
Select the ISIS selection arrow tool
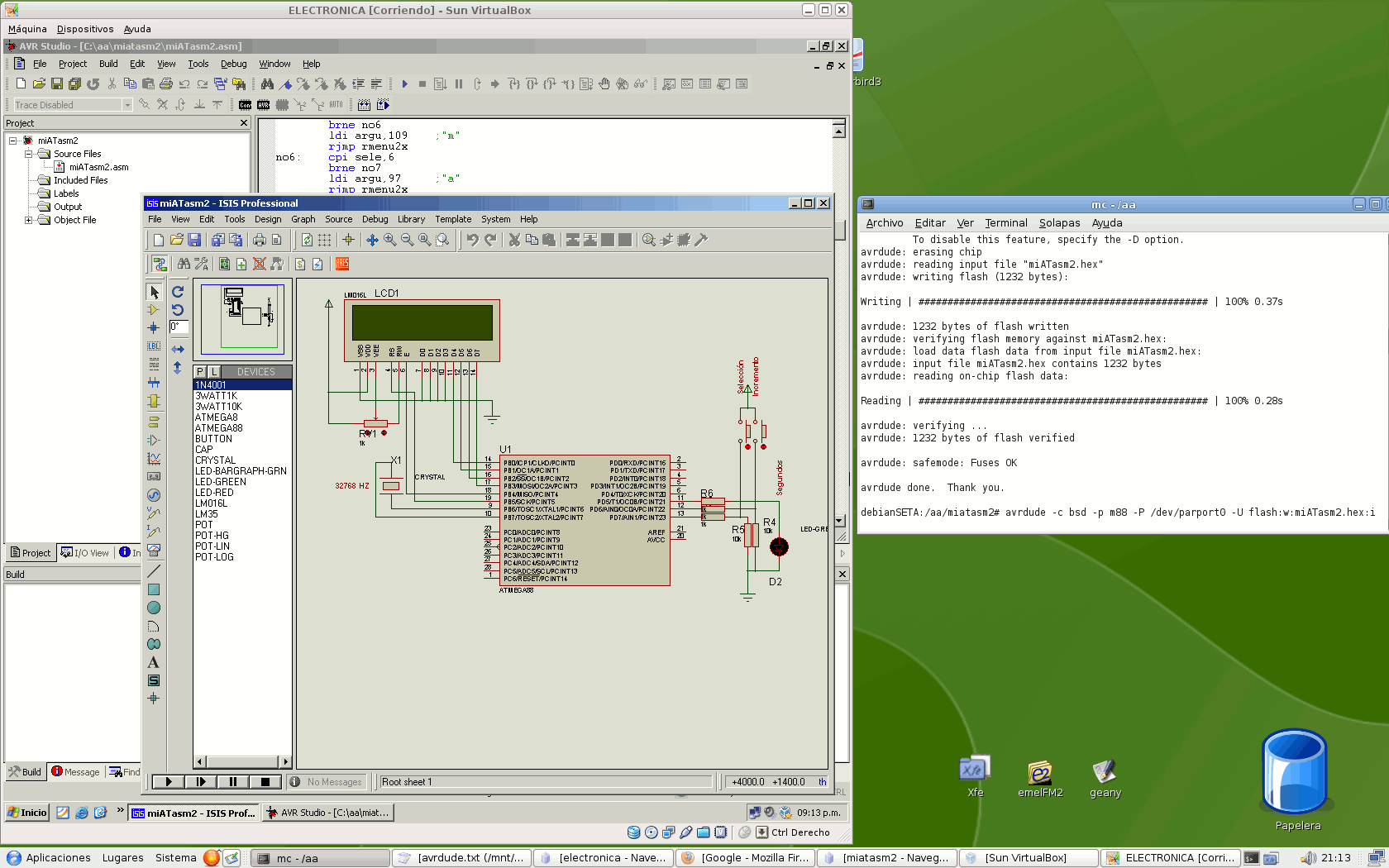[154, 292]
